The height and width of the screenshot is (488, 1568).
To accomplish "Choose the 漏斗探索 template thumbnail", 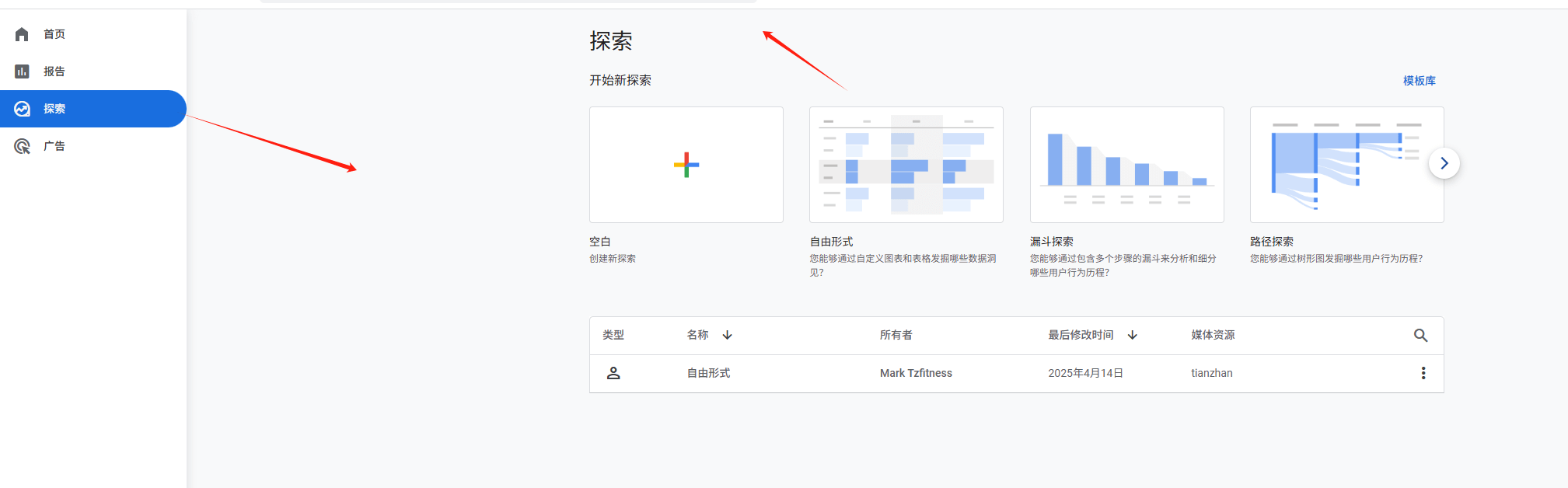I will click(1126, 165).
